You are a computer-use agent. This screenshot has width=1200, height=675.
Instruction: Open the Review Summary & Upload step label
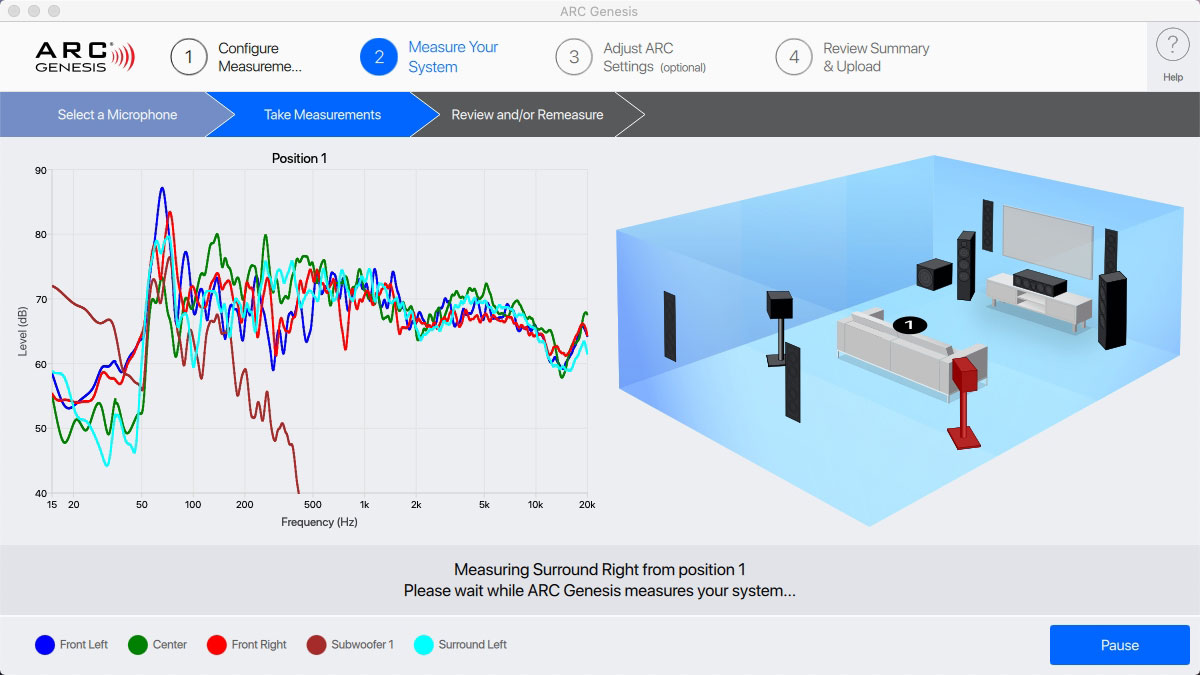(876, 57)
